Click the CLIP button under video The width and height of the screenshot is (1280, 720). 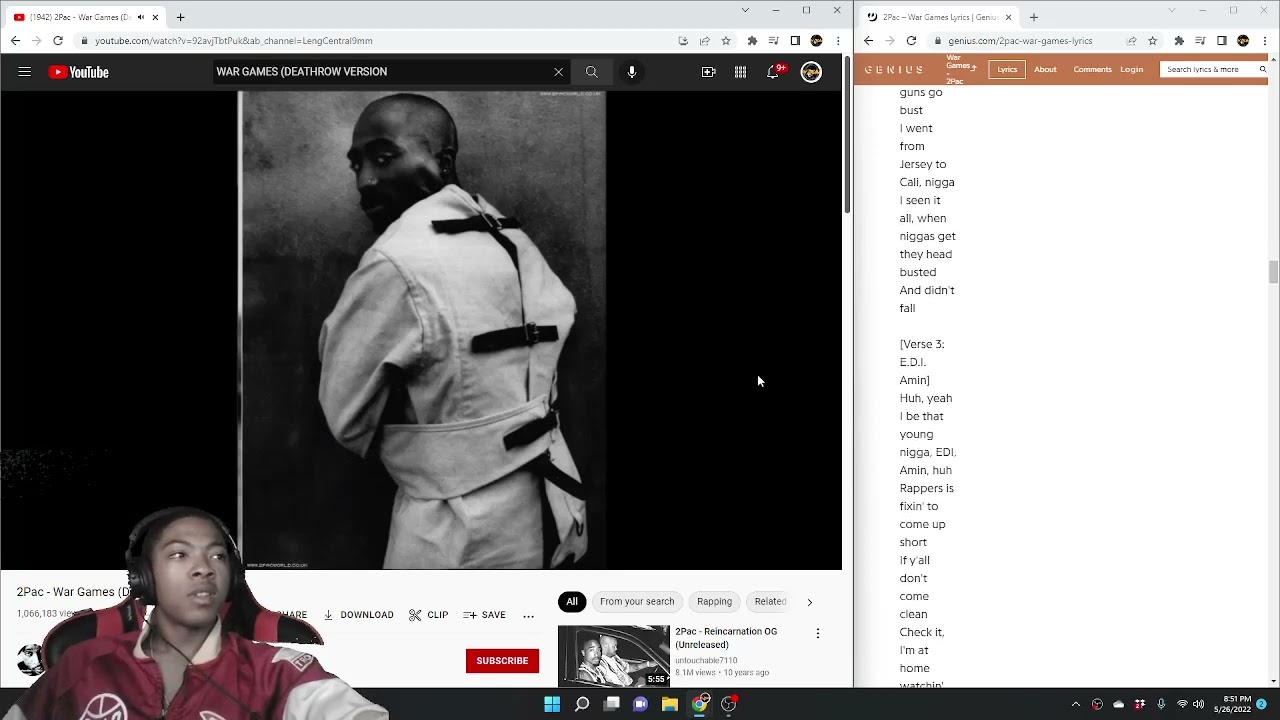pyautogui.click(x=429, y=615)
